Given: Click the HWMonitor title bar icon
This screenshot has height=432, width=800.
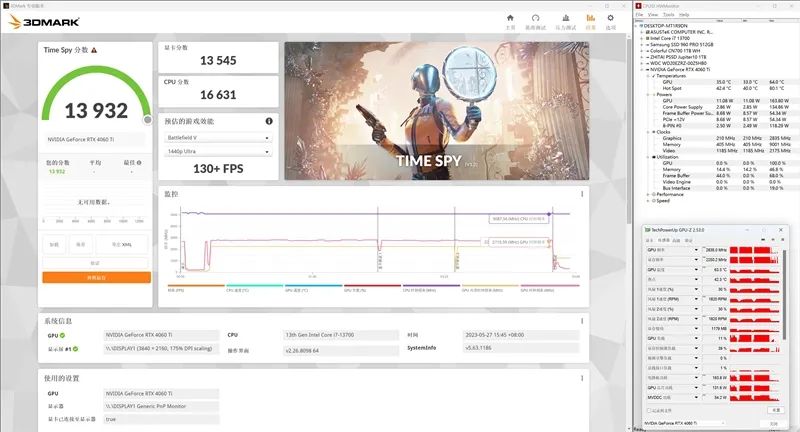Looking at the screenshot, I should (639, 6).
